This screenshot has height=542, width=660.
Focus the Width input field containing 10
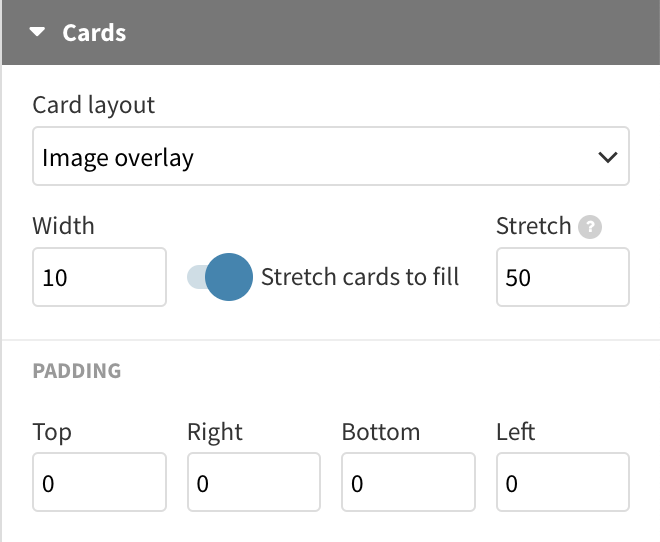pos(99,277)
